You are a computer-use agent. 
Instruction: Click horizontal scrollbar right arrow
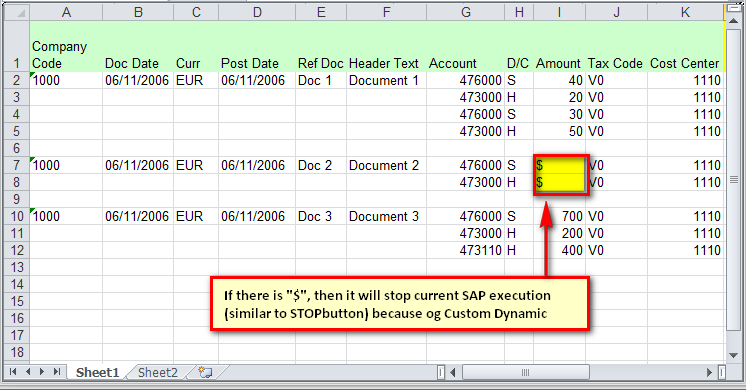click(709, 372)
